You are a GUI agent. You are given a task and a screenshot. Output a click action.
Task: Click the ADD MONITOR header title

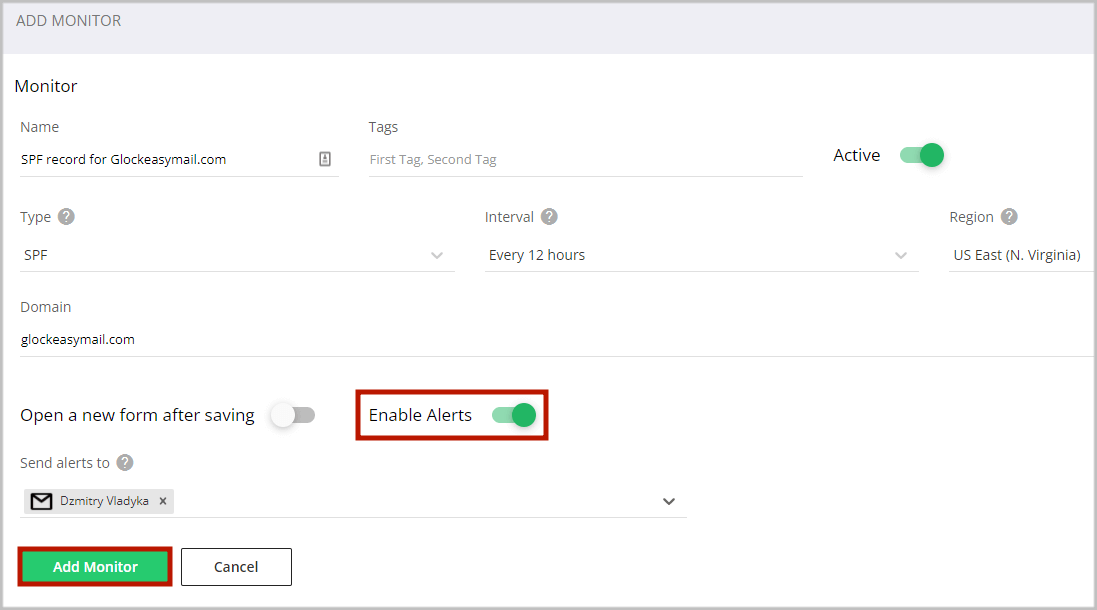69,21
